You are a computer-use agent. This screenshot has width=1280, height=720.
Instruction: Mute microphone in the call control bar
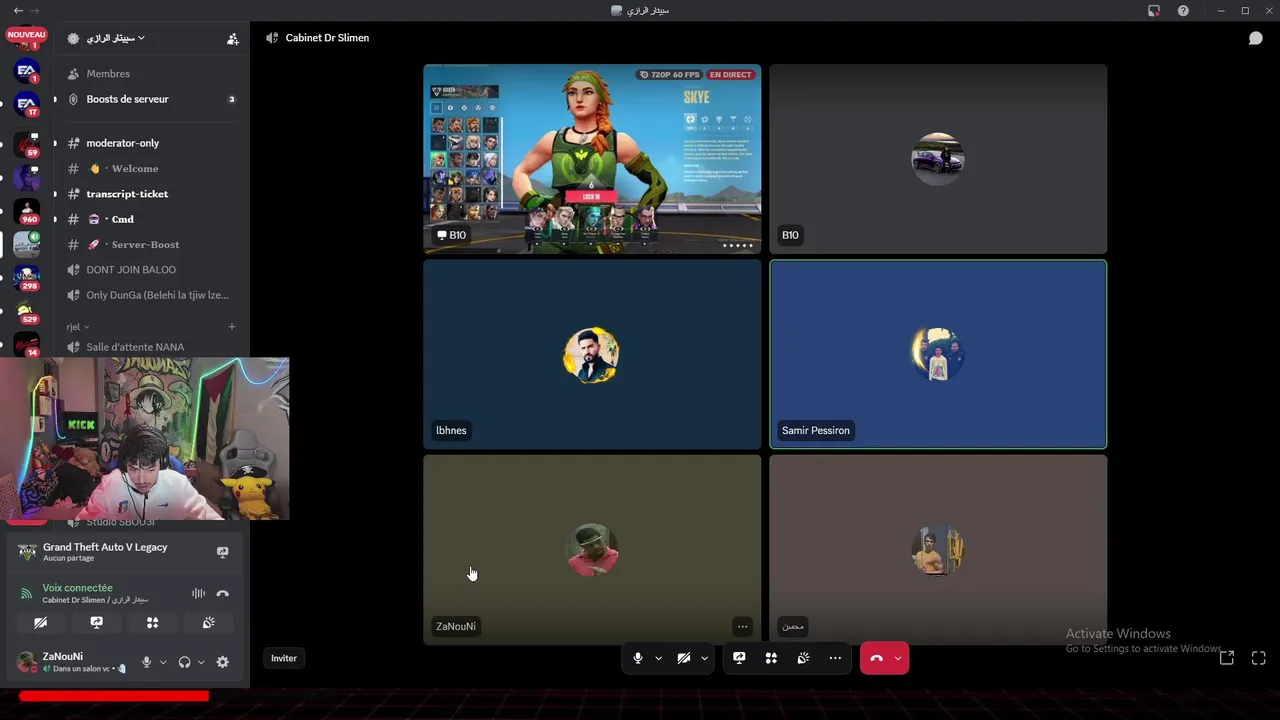coord(638,658)
